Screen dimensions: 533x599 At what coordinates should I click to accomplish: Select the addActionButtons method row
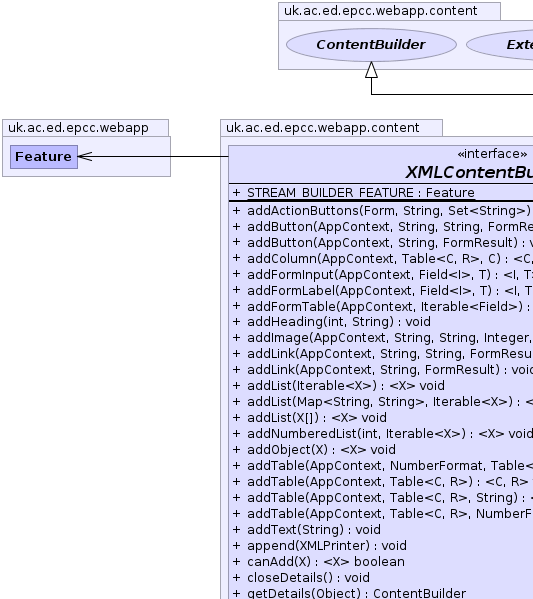382,210
